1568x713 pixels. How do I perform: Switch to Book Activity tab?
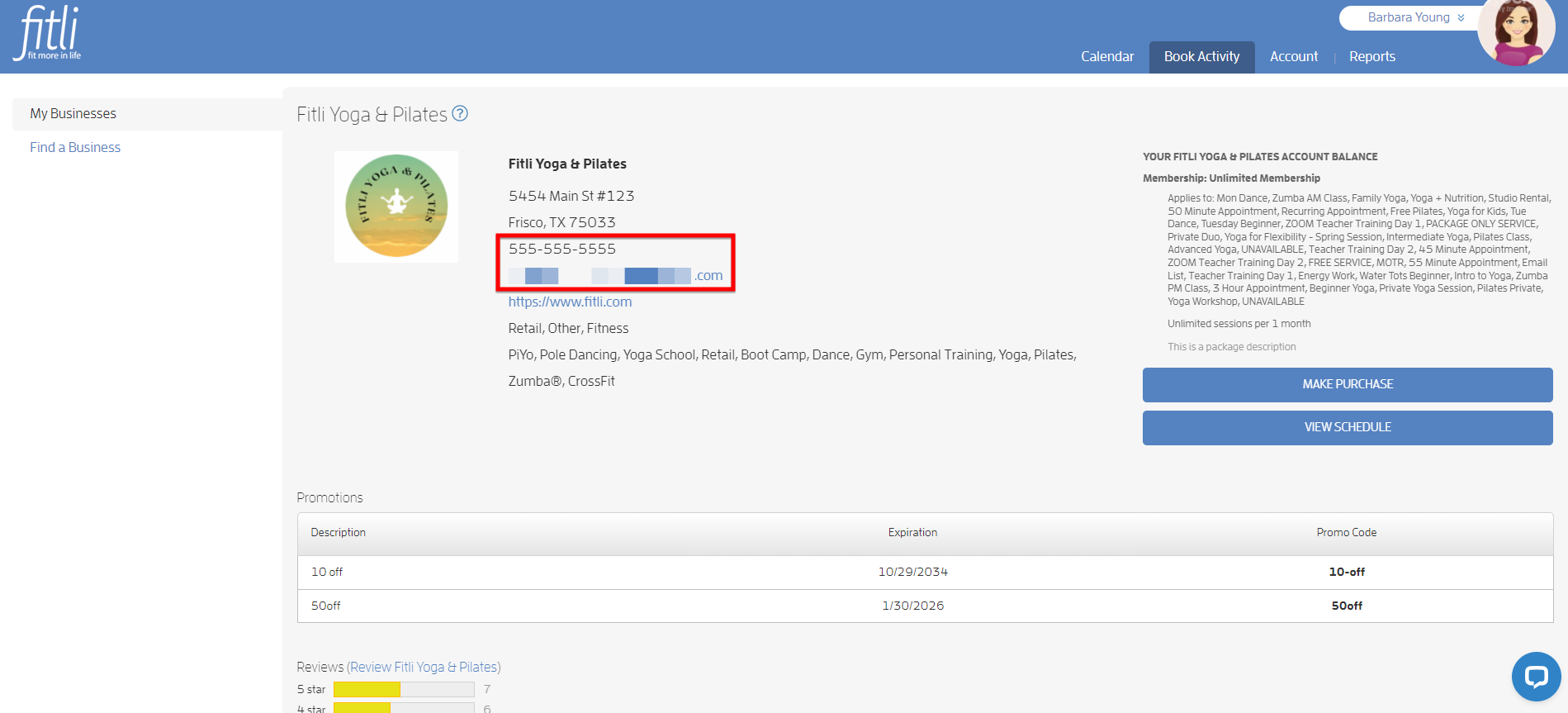pos(1201,56)
